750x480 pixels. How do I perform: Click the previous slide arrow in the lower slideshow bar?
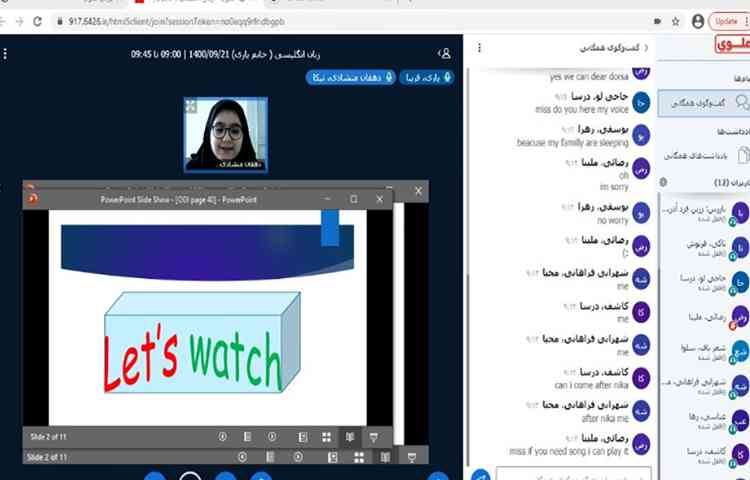tap(243, 457)
